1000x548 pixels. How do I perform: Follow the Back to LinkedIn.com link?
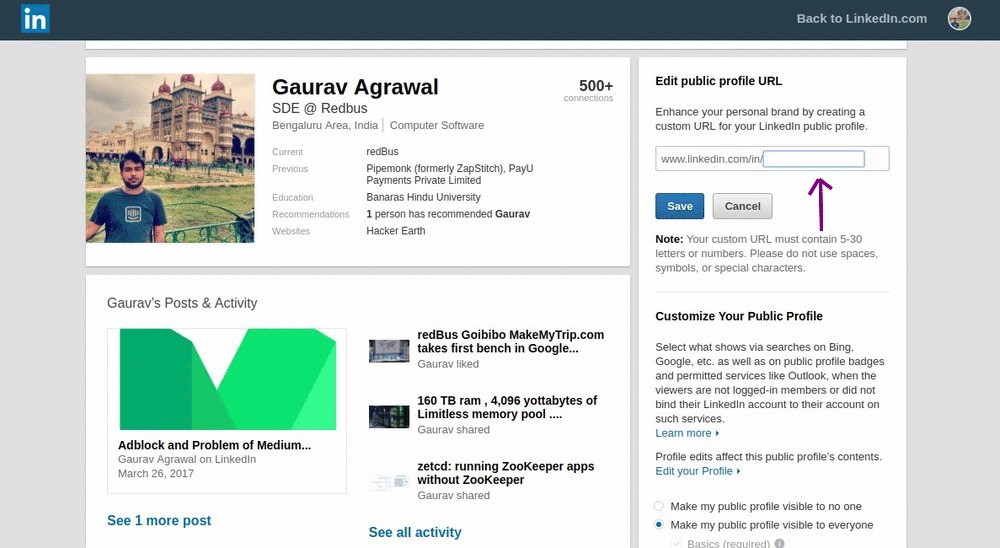[x=862, y=19]
